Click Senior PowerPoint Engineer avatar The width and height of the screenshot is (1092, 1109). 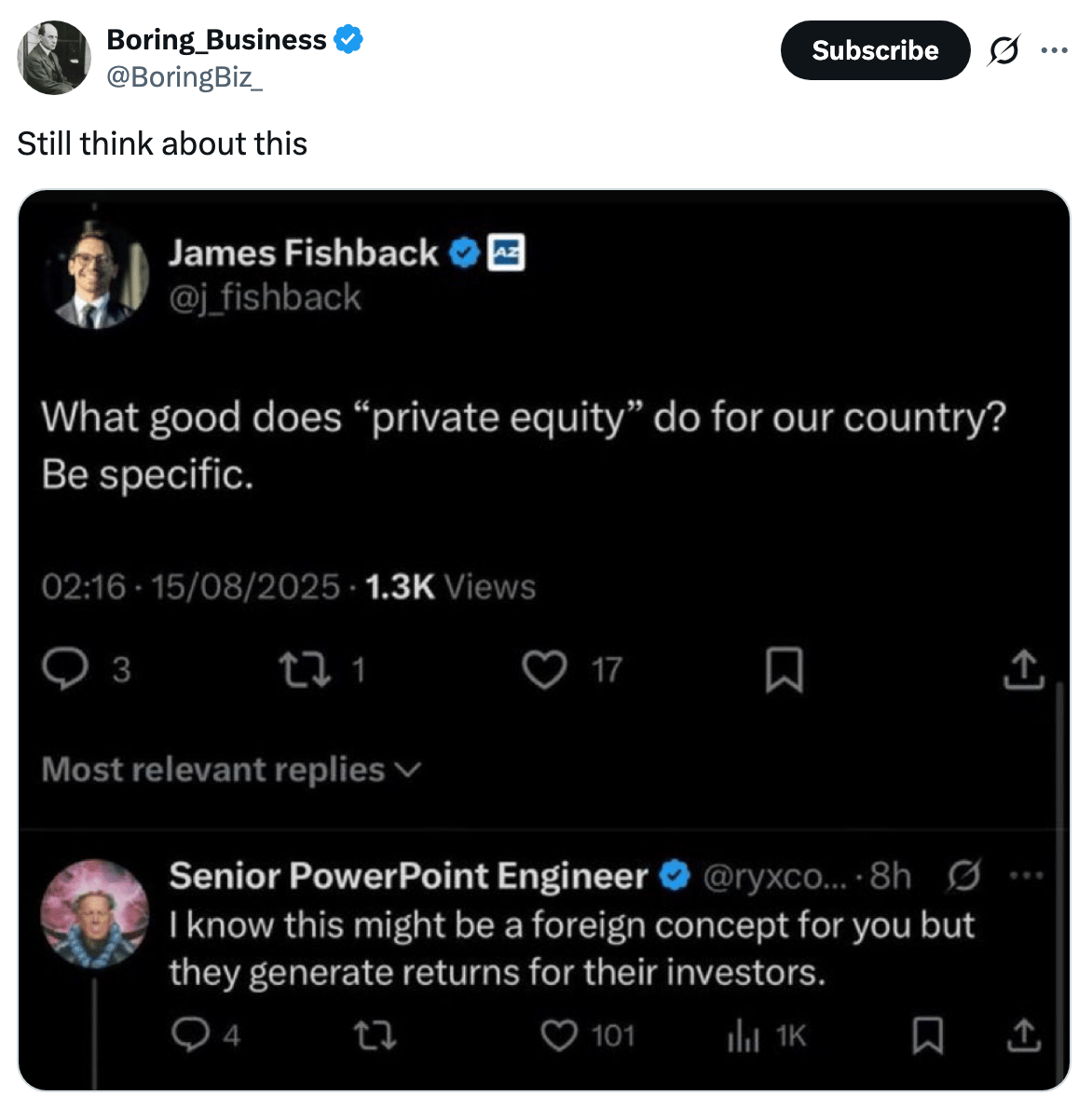click(94, 914)
